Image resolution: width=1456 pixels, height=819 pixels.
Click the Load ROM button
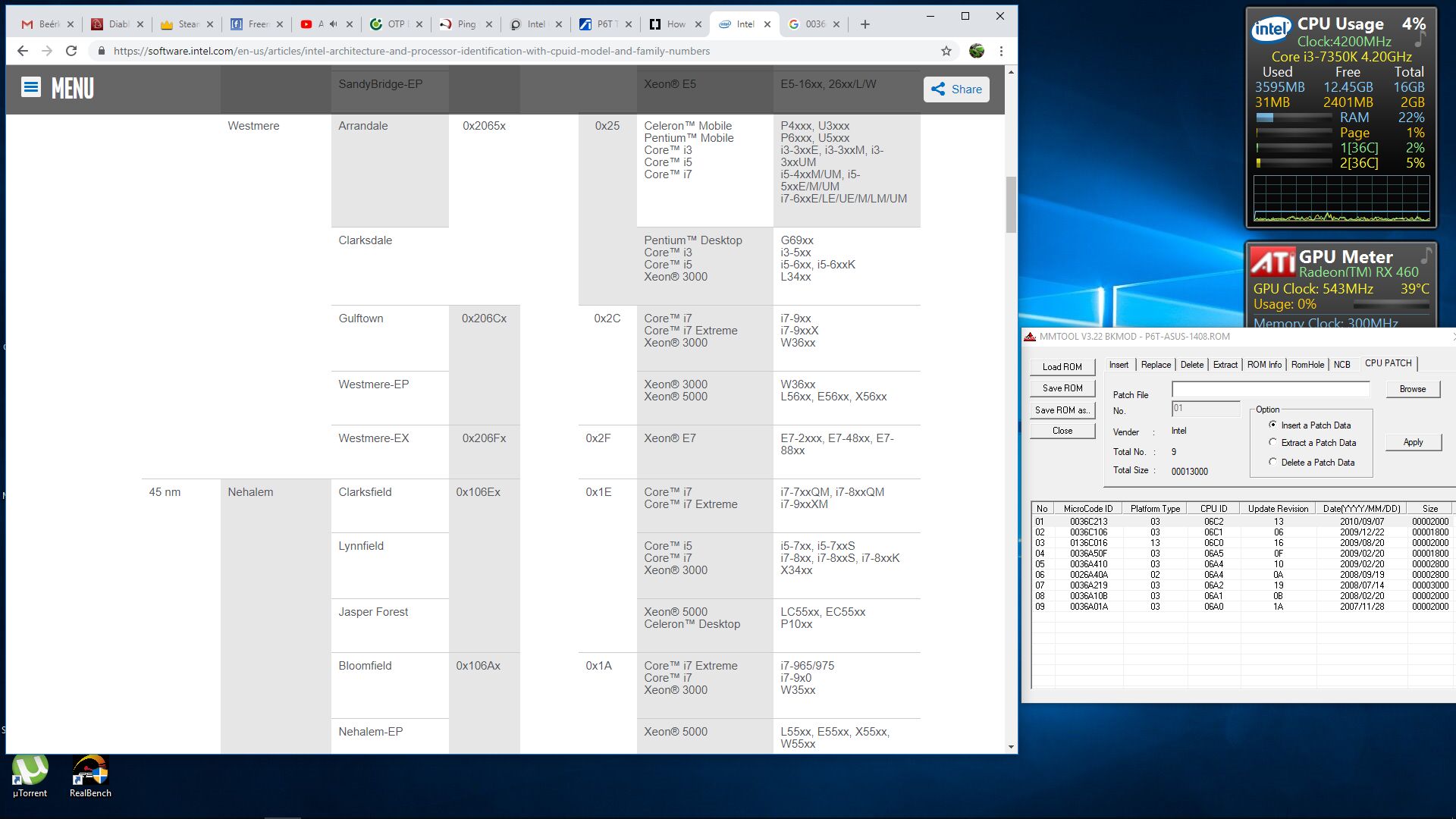[1062, 367]
